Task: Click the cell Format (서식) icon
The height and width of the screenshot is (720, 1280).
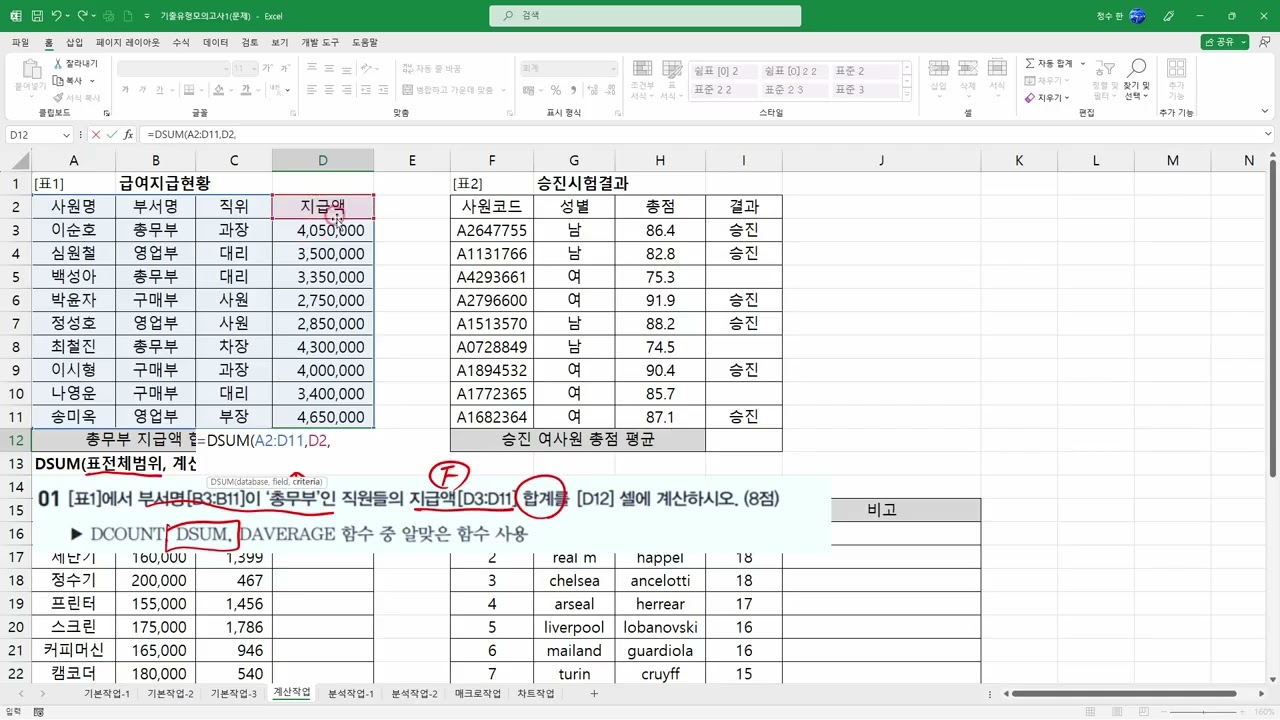Action: [x=997, y=68]
